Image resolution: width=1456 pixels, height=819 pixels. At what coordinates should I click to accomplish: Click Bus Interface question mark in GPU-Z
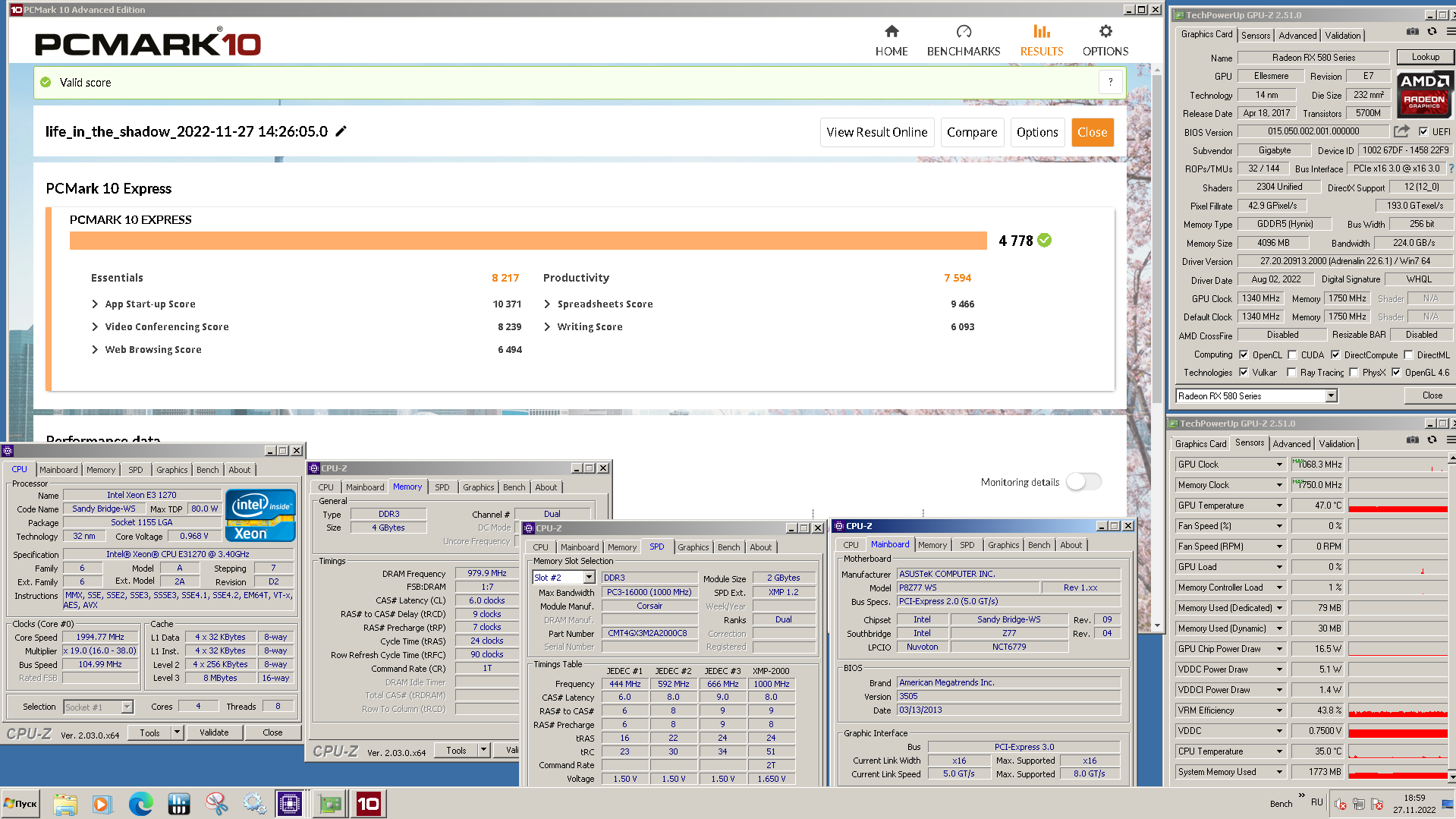[x=1451, y=169]
